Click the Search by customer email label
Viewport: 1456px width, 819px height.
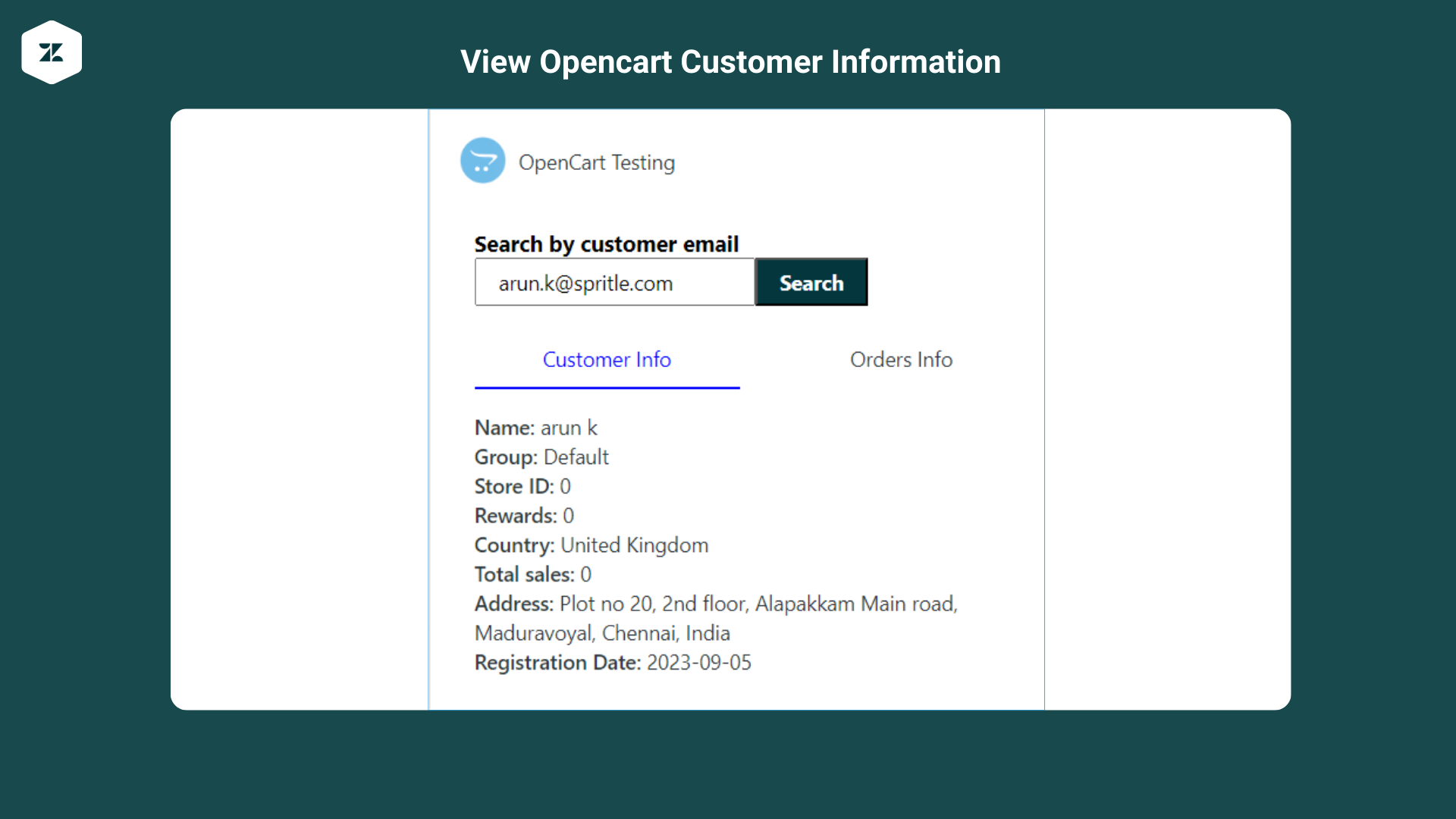[607, 244]
